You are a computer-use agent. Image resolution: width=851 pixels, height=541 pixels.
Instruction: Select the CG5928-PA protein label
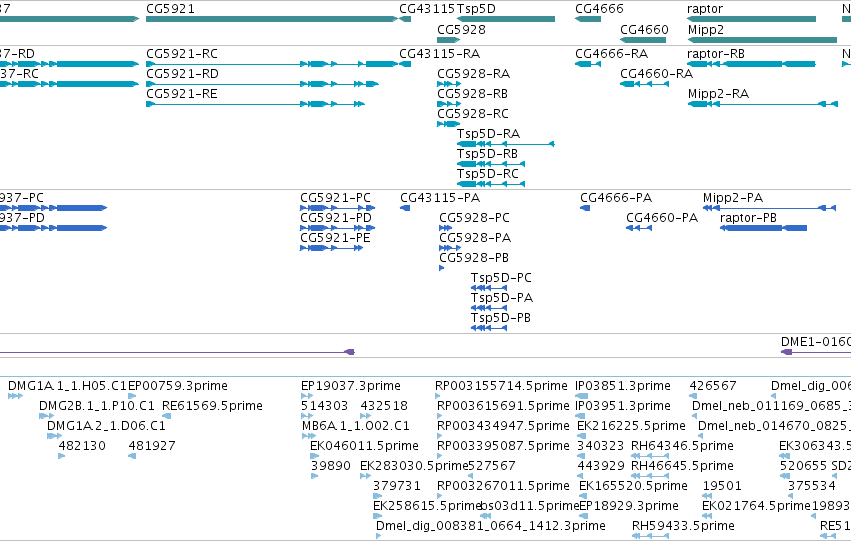[x=475, y=238]
